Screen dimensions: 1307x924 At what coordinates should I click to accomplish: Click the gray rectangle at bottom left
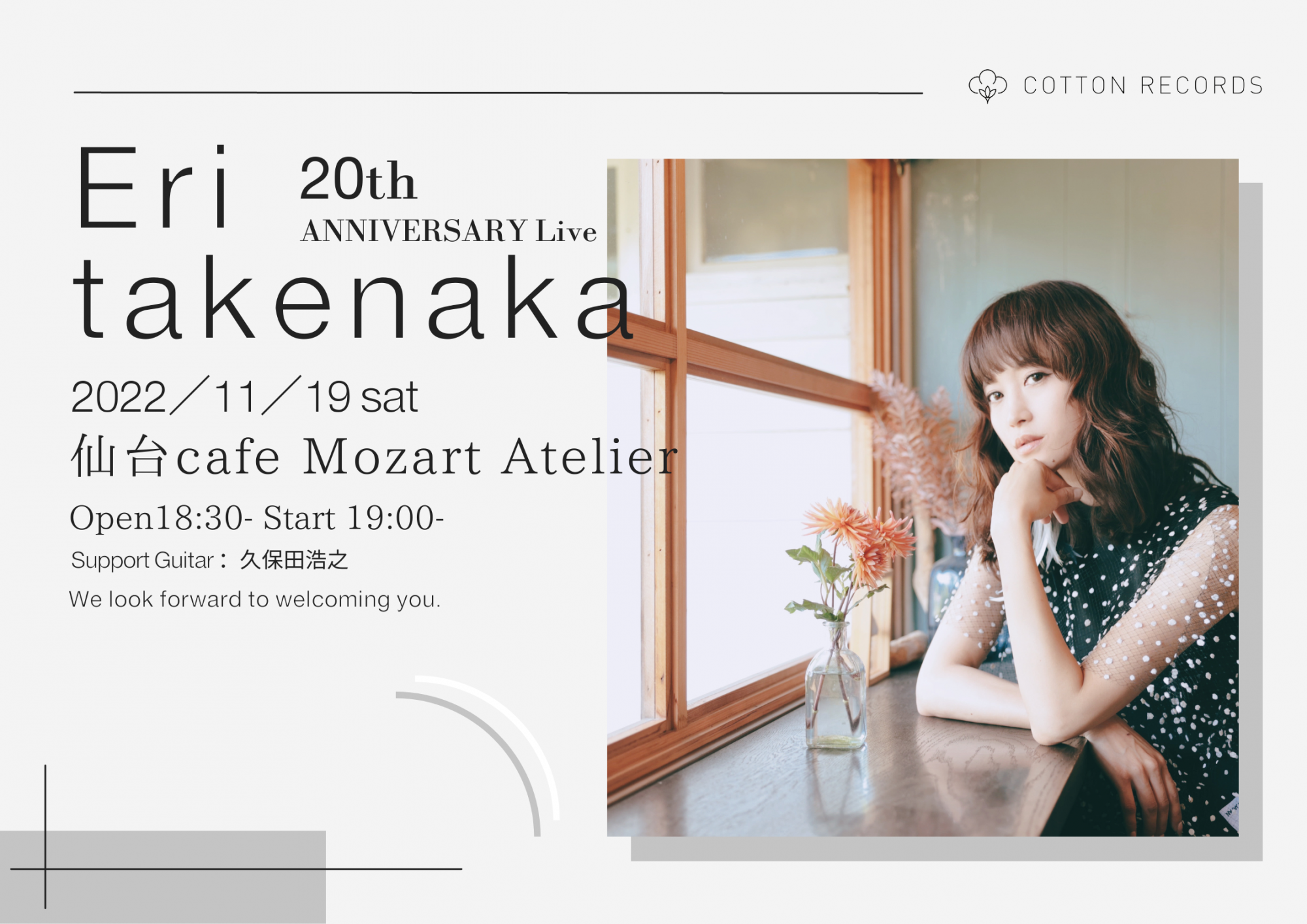tap(163, 877)
